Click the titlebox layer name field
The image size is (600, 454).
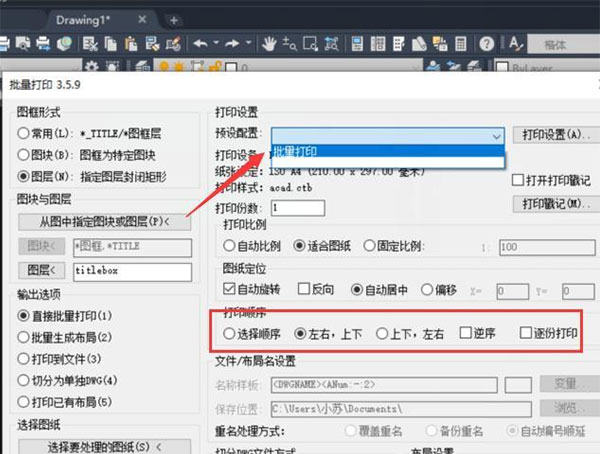tap(132, 272)
